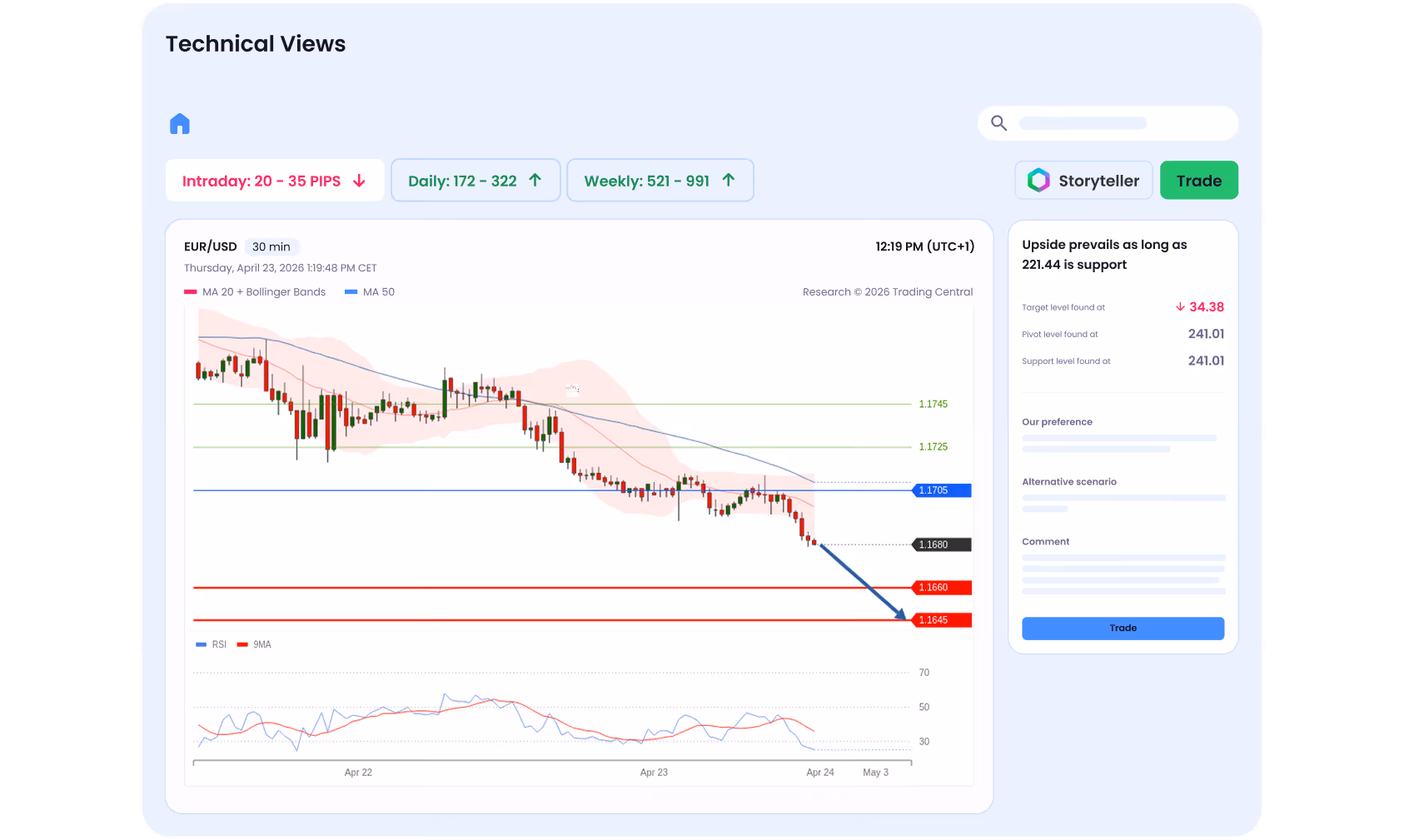Click the RSI 50 level label
Screen dimensions: 1404x840
click(924, 708)
